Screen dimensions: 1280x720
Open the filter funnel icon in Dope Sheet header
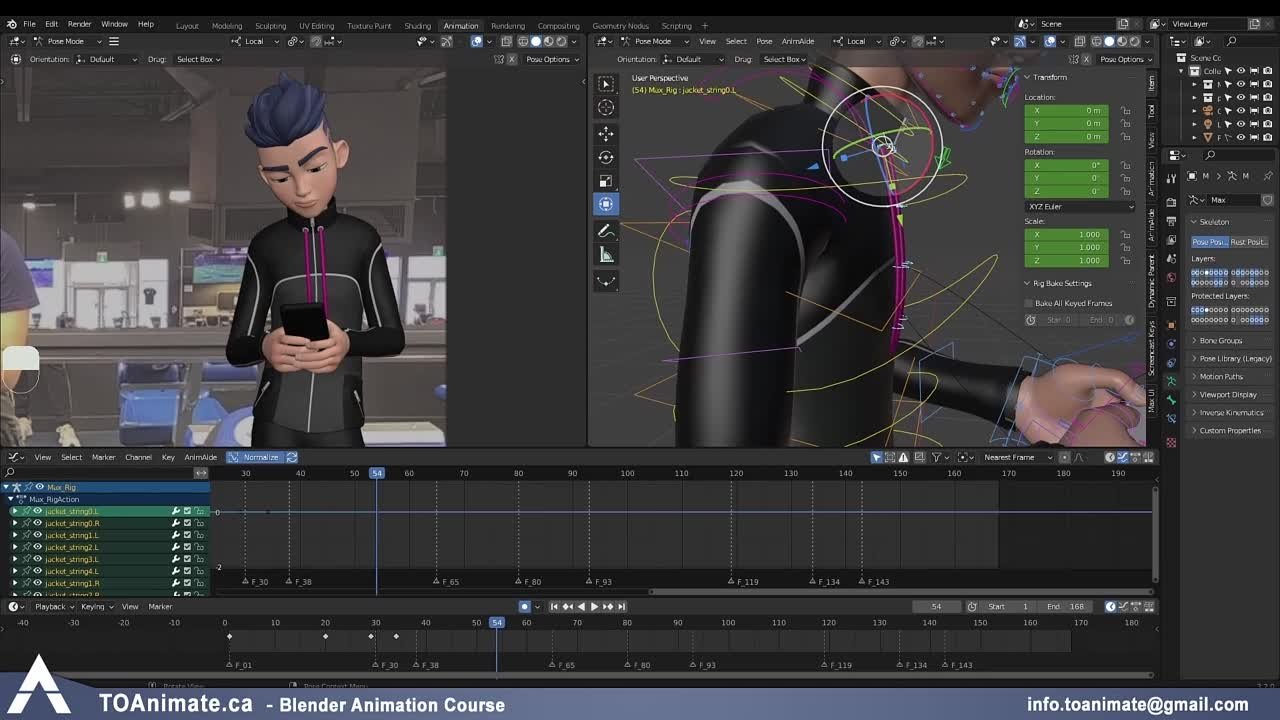(938, 456)
